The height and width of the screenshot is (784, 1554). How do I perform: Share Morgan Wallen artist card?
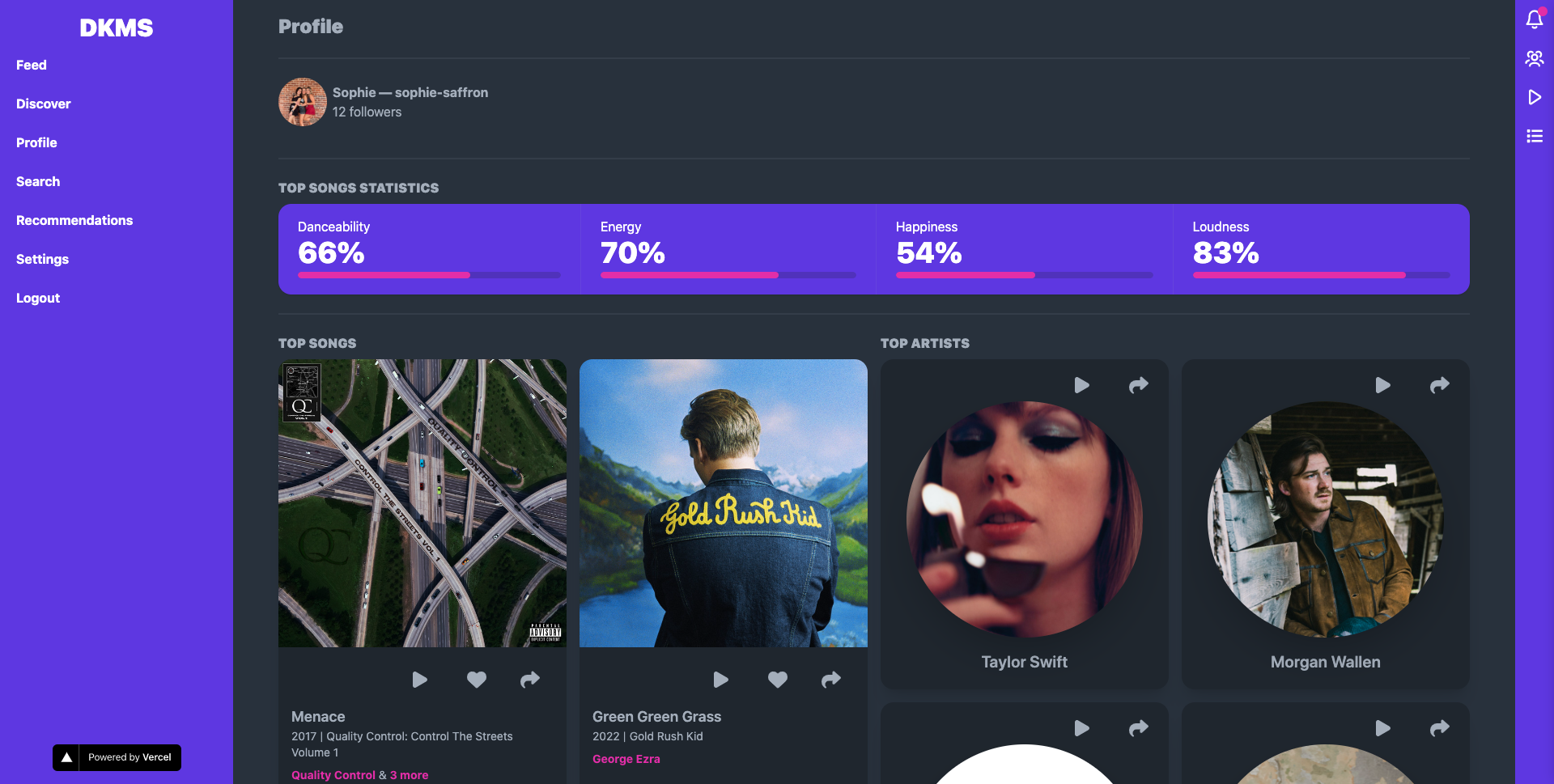(x=1440, y=385)
